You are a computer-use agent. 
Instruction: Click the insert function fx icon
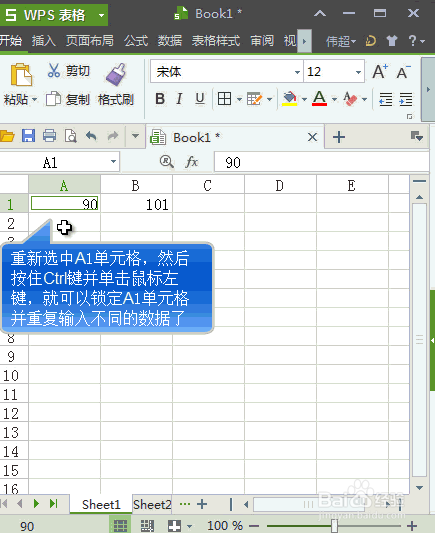tap(192, 162)
